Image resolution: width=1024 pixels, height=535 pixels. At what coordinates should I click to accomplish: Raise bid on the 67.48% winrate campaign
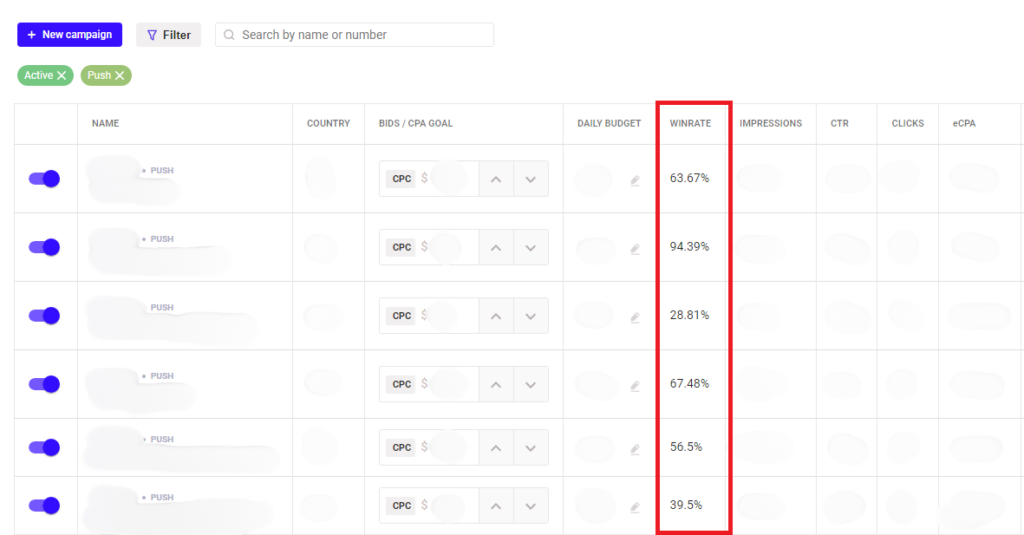[495, 384]
